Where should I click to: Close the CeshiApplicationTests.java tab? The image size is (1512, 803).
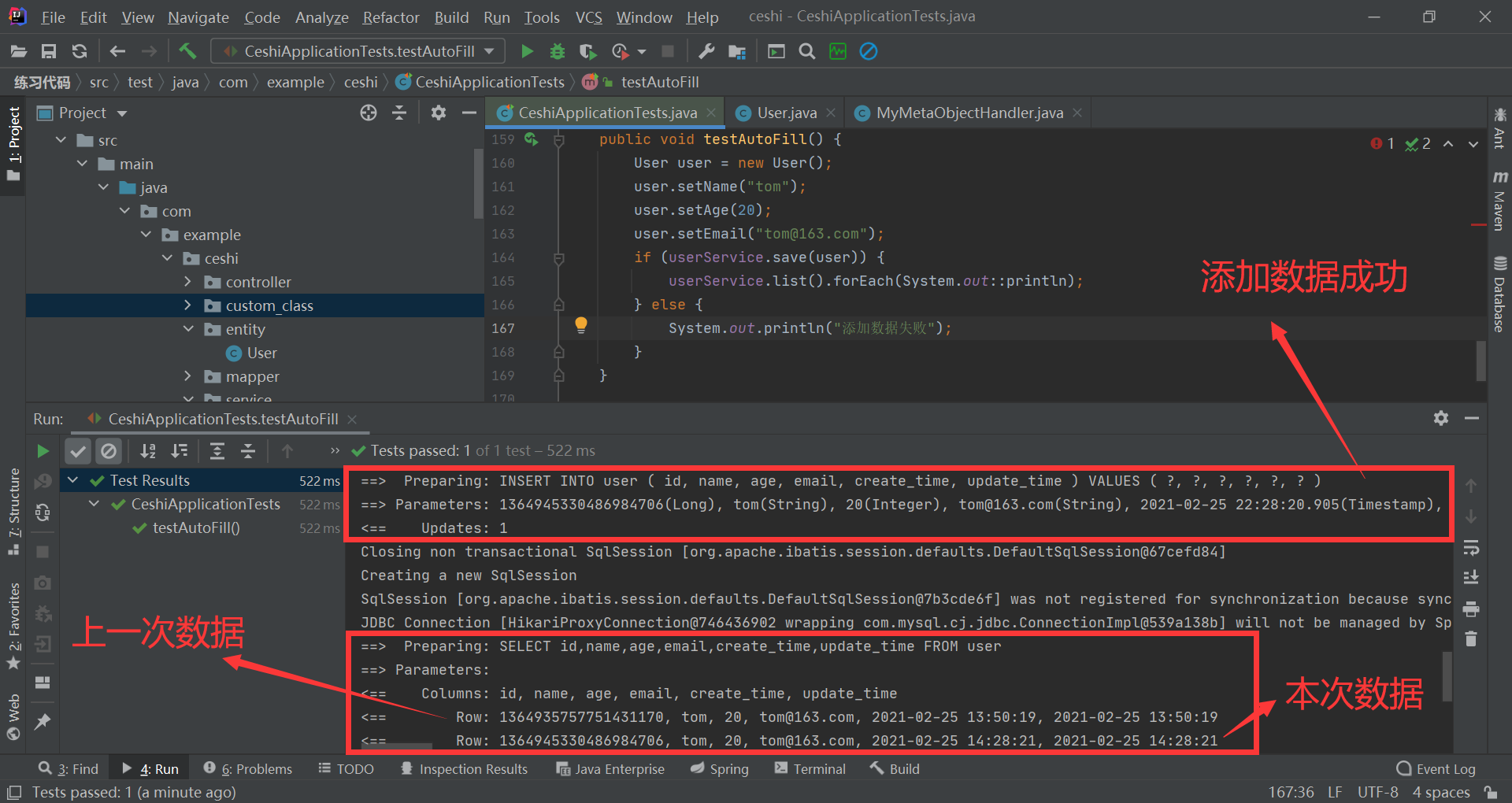pos(711,113)
